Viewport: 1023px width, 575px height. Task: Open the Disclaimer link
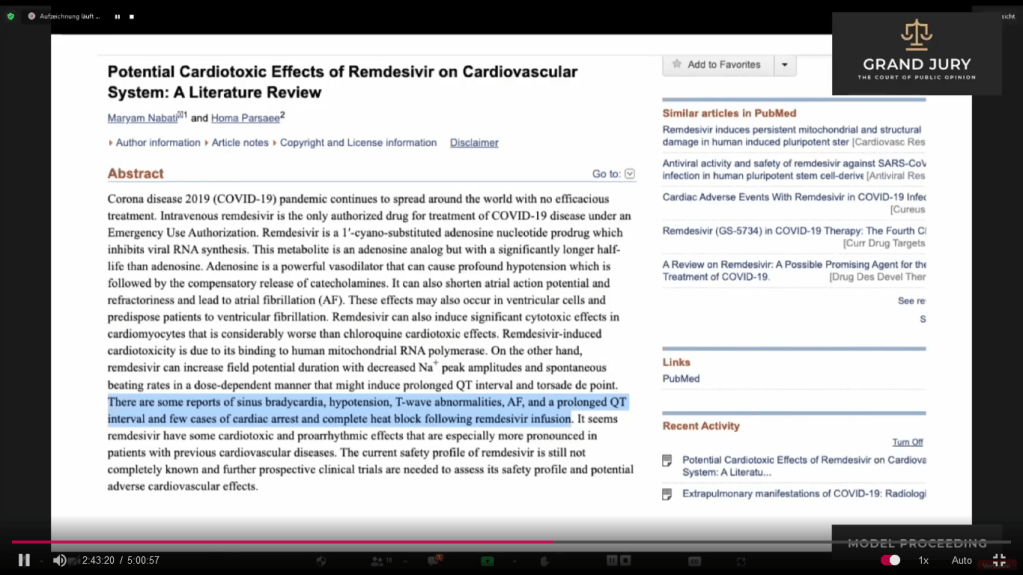pos(474,143)
